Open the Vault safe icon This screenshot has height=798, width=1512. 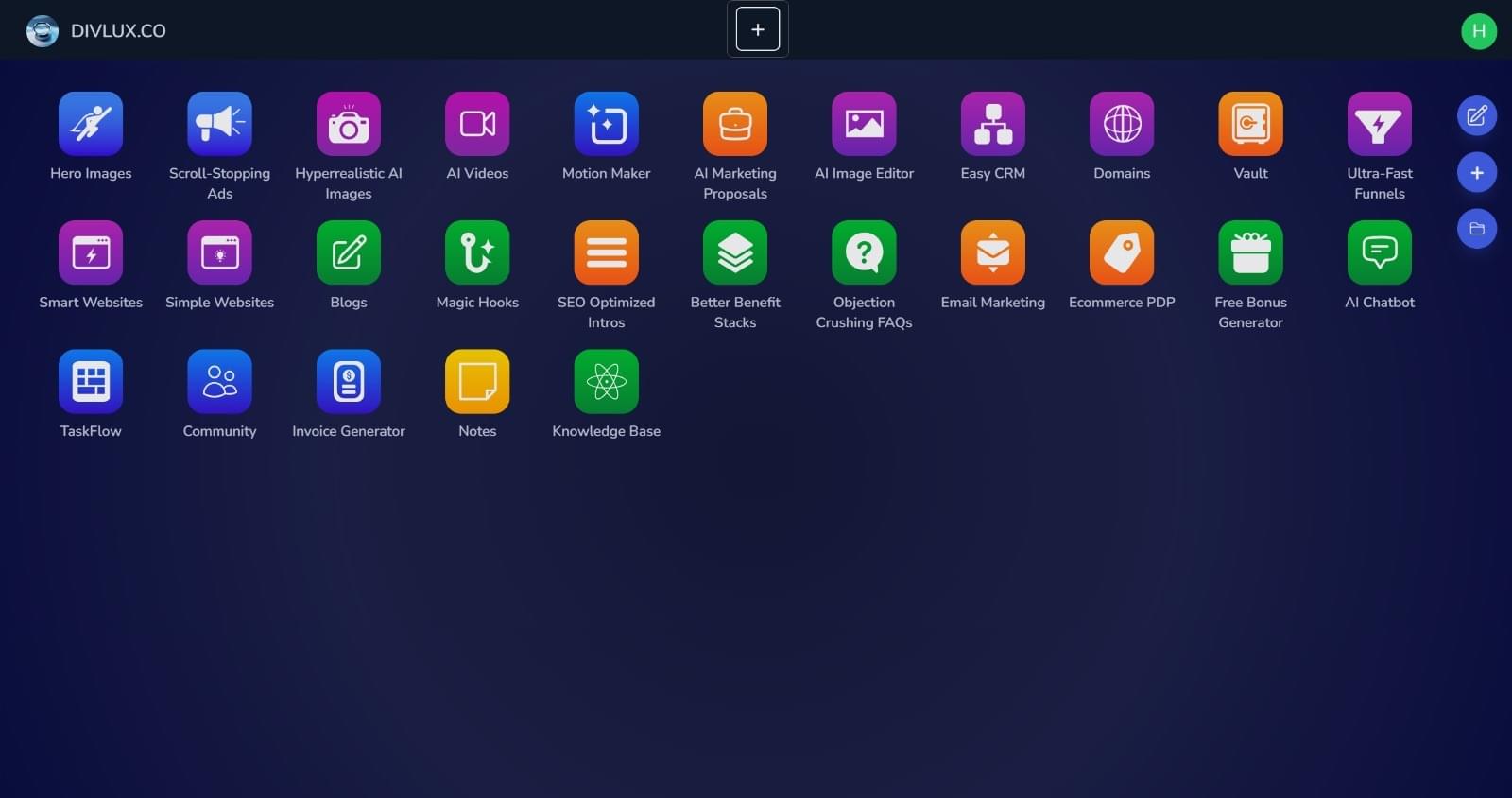[x=1250, y=124]
